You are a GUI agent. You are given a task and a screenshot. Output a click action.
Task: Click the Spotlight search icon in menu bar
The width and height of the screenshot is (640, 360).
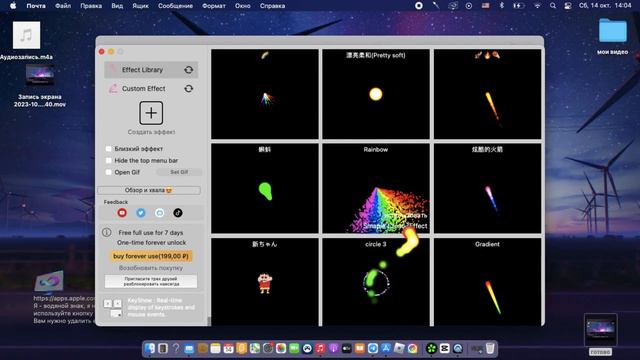tap(553, 6)
